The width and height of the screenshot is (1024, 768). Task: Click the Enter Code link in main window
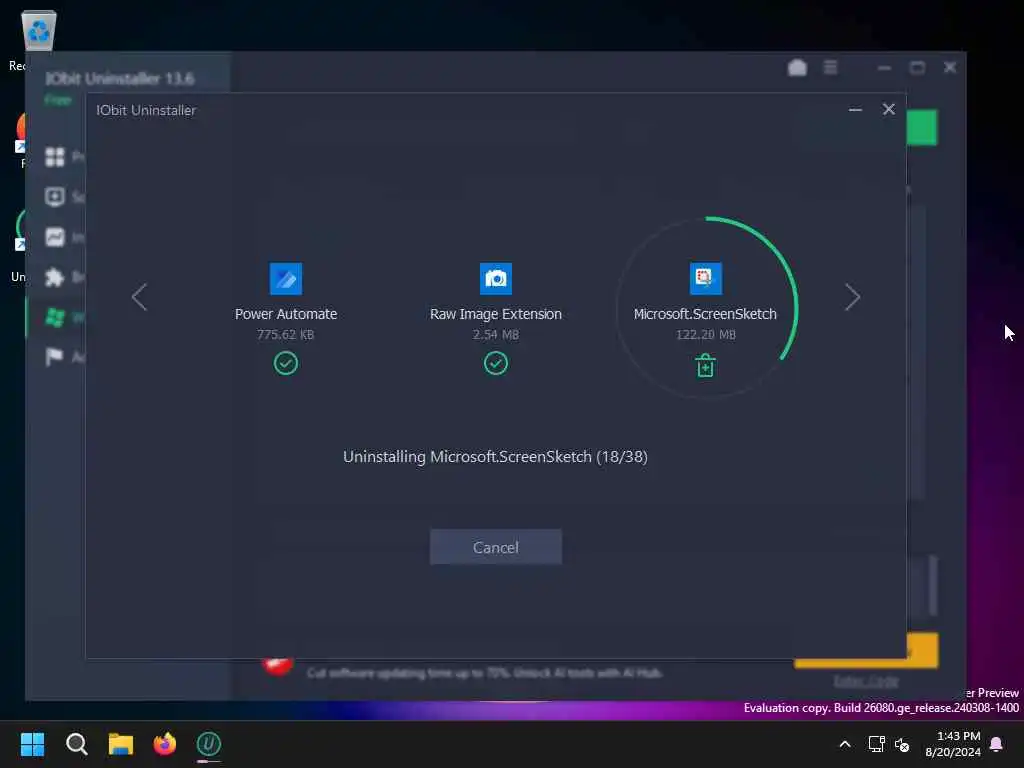[866, 681]
